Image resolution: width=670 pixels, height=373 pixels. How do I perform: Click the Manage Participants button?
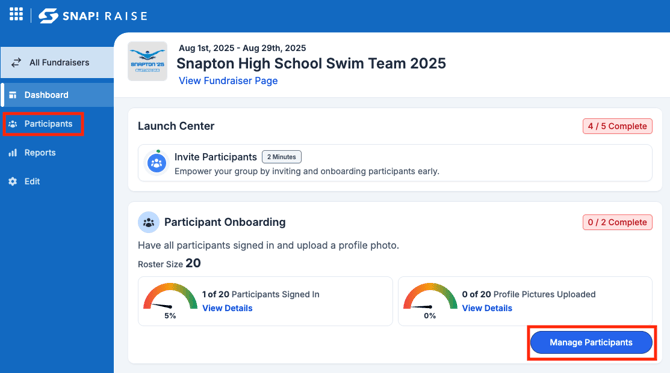click(x=591, y=342)
